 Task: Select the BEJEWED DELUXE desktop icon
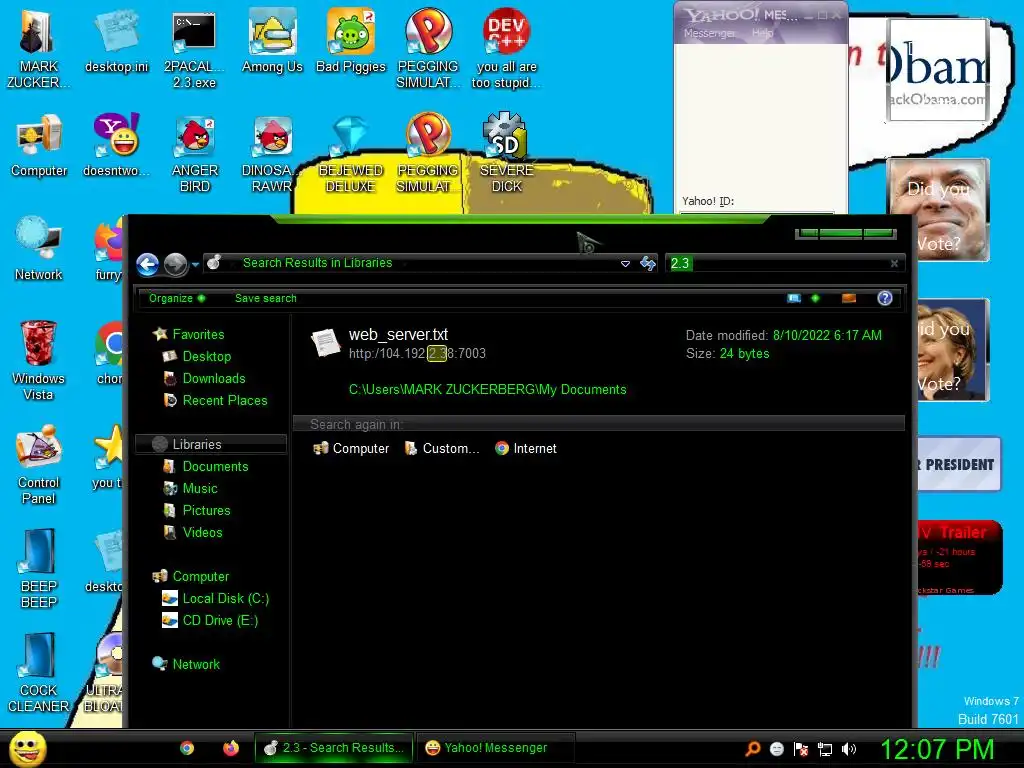pos(351,153)
